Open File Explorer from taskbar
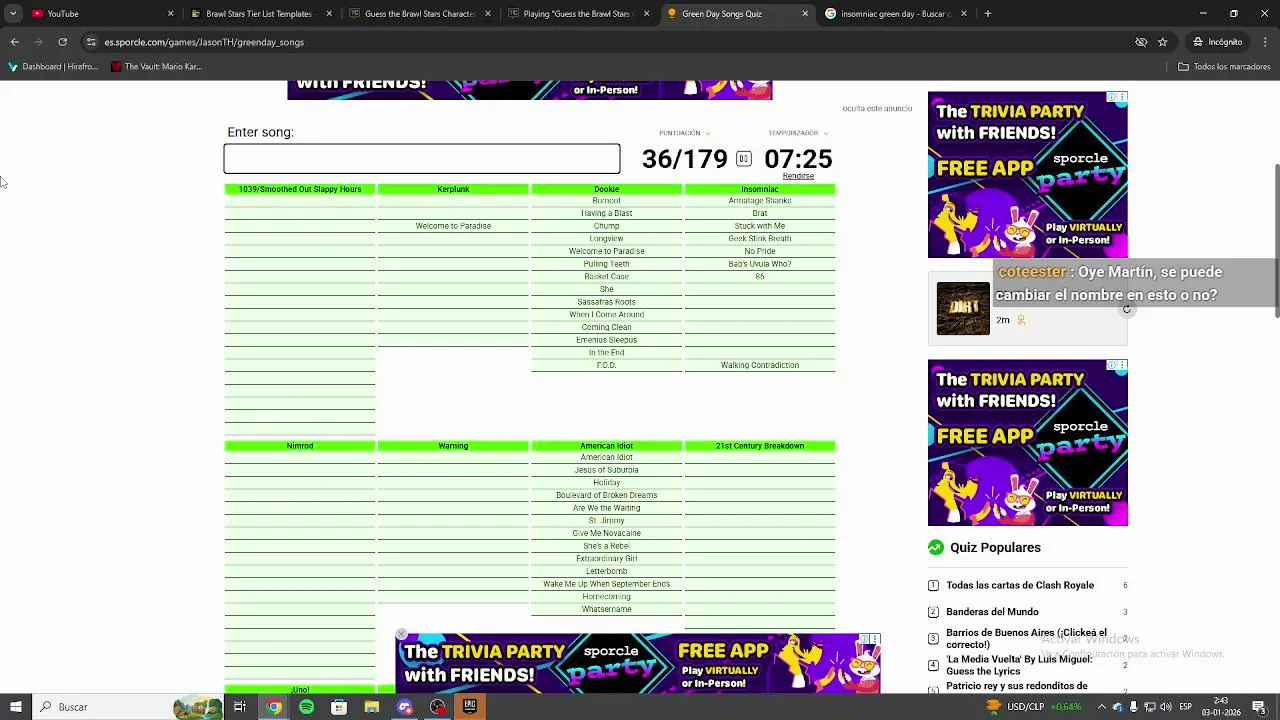Screen dimensions: 1280x720 pos(372,707)
